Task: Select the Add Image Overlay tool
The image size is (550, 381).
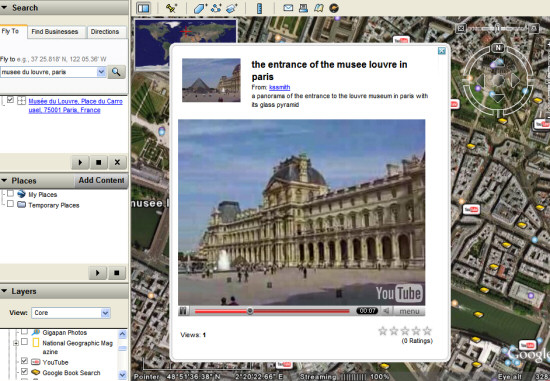Action: pyautogui.click(x=232, y=8)
